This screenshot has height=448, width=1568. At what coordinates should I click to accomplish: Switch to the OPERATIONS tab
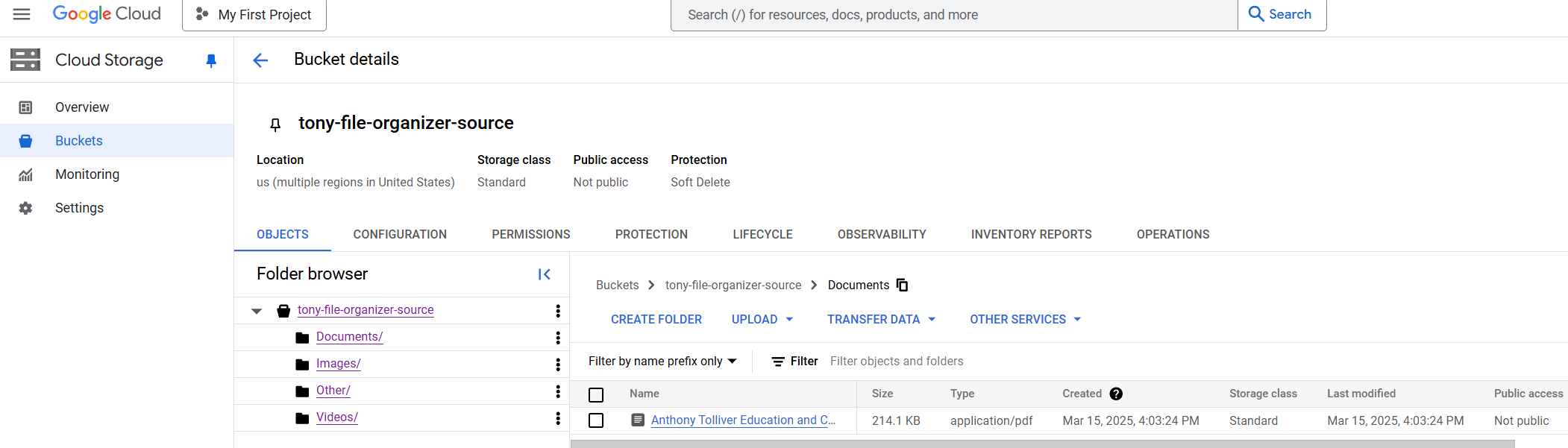(x=1173, y=234)
